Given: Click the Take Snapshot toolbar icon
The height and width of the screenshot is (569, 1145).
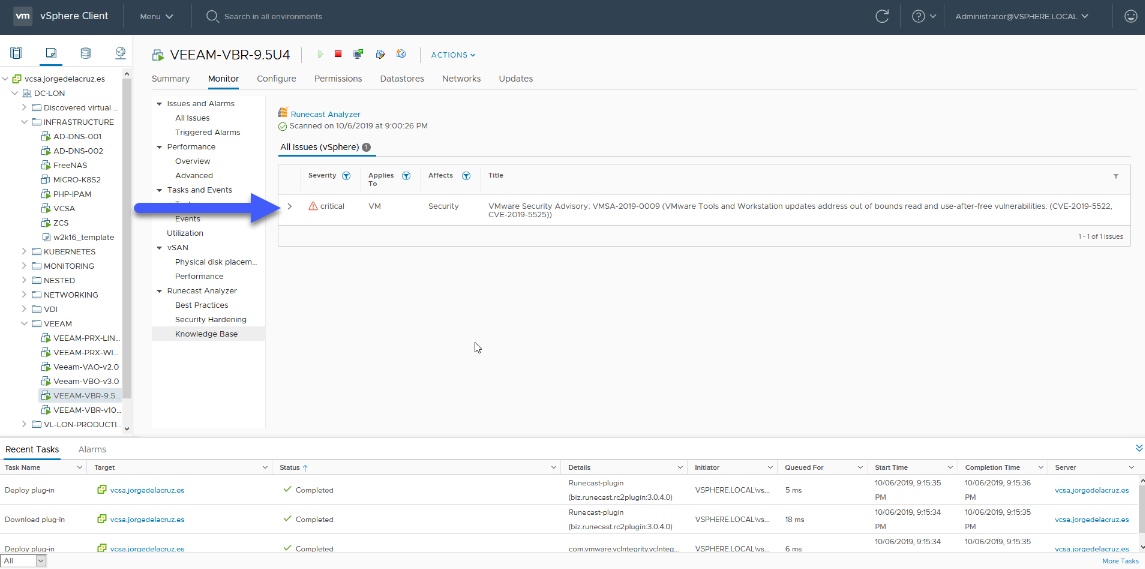Looking at the screenshot, I should [x=401, y=54].
